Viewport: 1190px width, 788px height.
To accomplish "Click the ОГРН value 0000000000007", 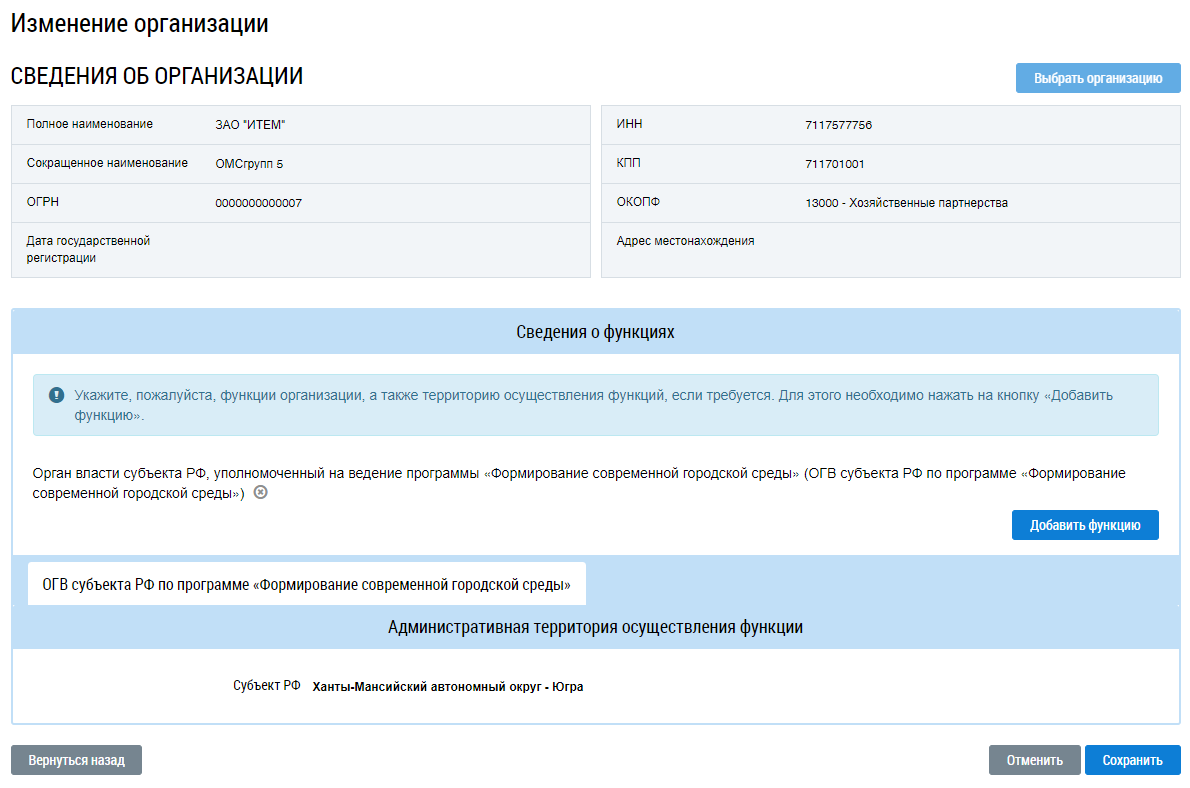I will click(258, 203).
